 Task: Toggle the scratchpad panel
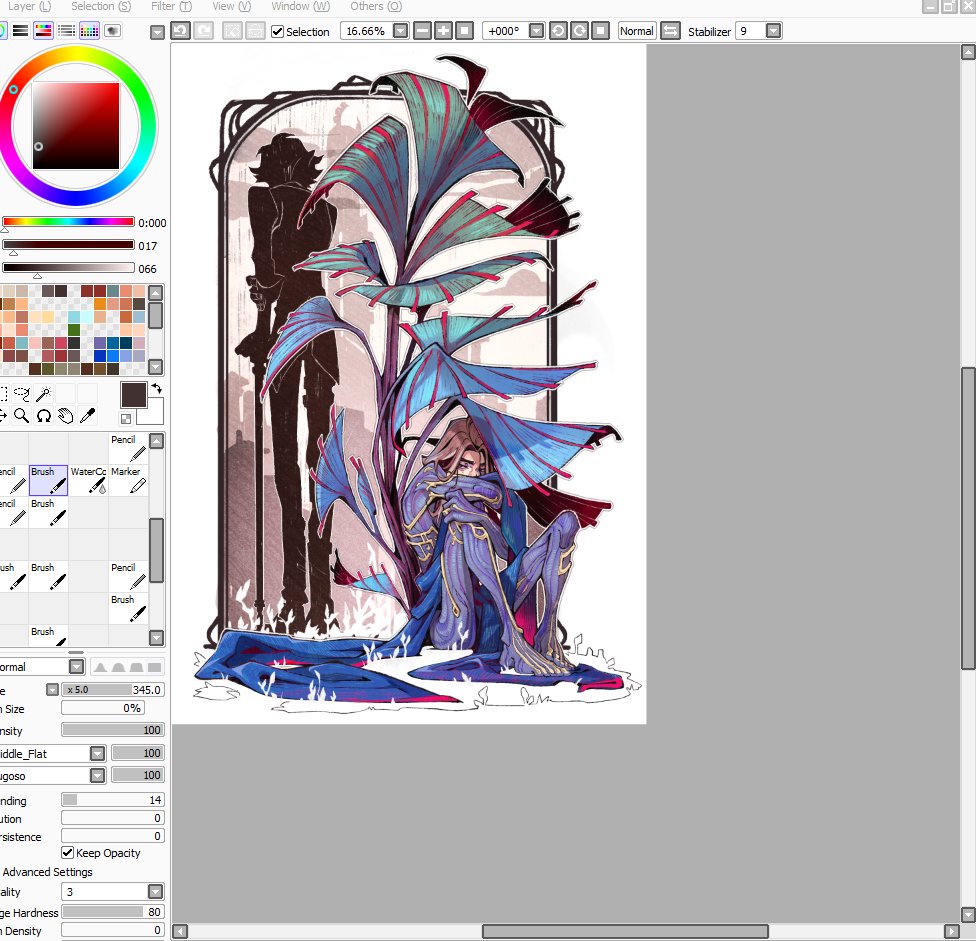pos(113,30)
